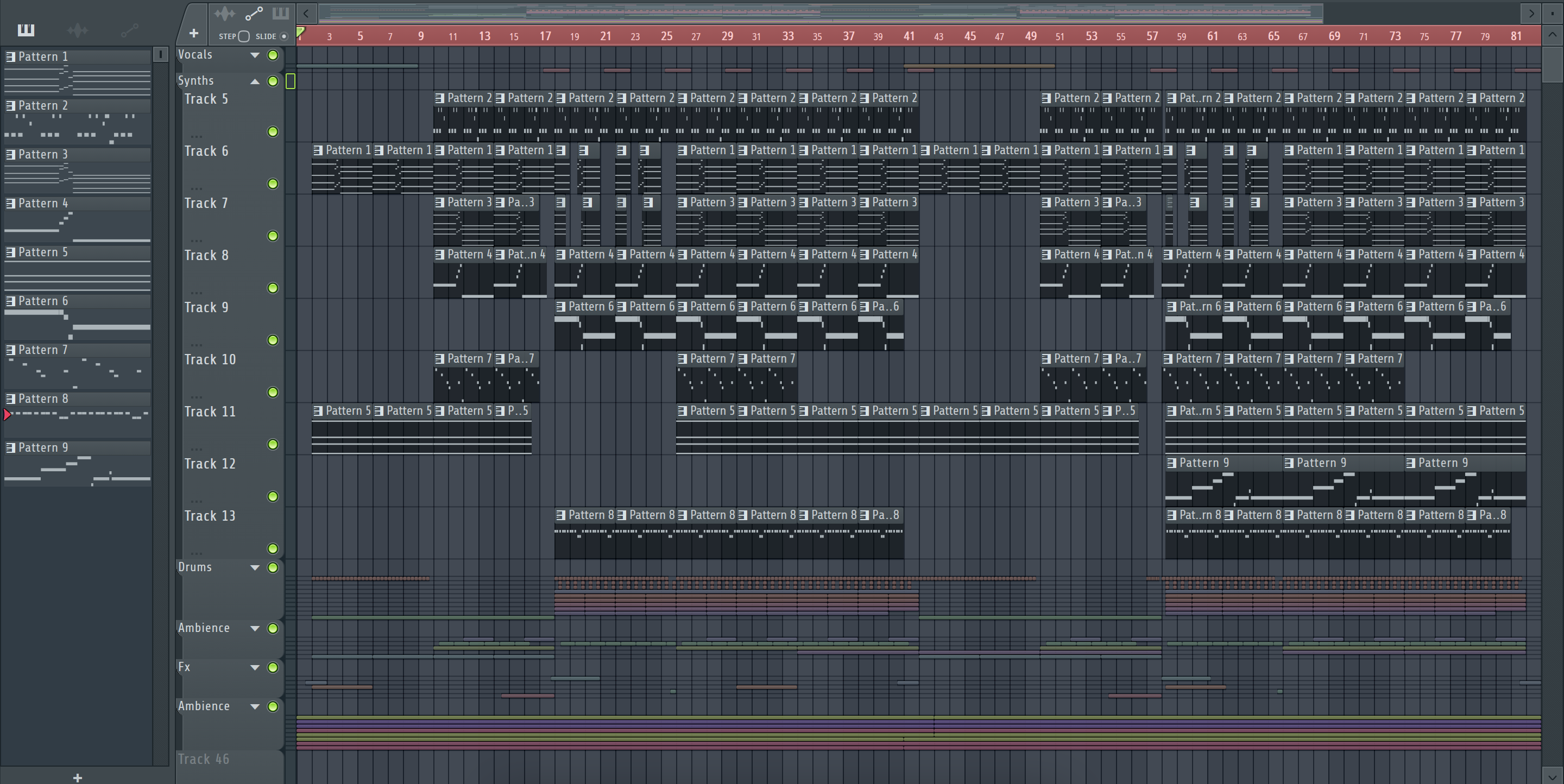The image size is (1564, 784).
Task: Select the automation clip filter icon in picker
Action: tap(129, 30)
